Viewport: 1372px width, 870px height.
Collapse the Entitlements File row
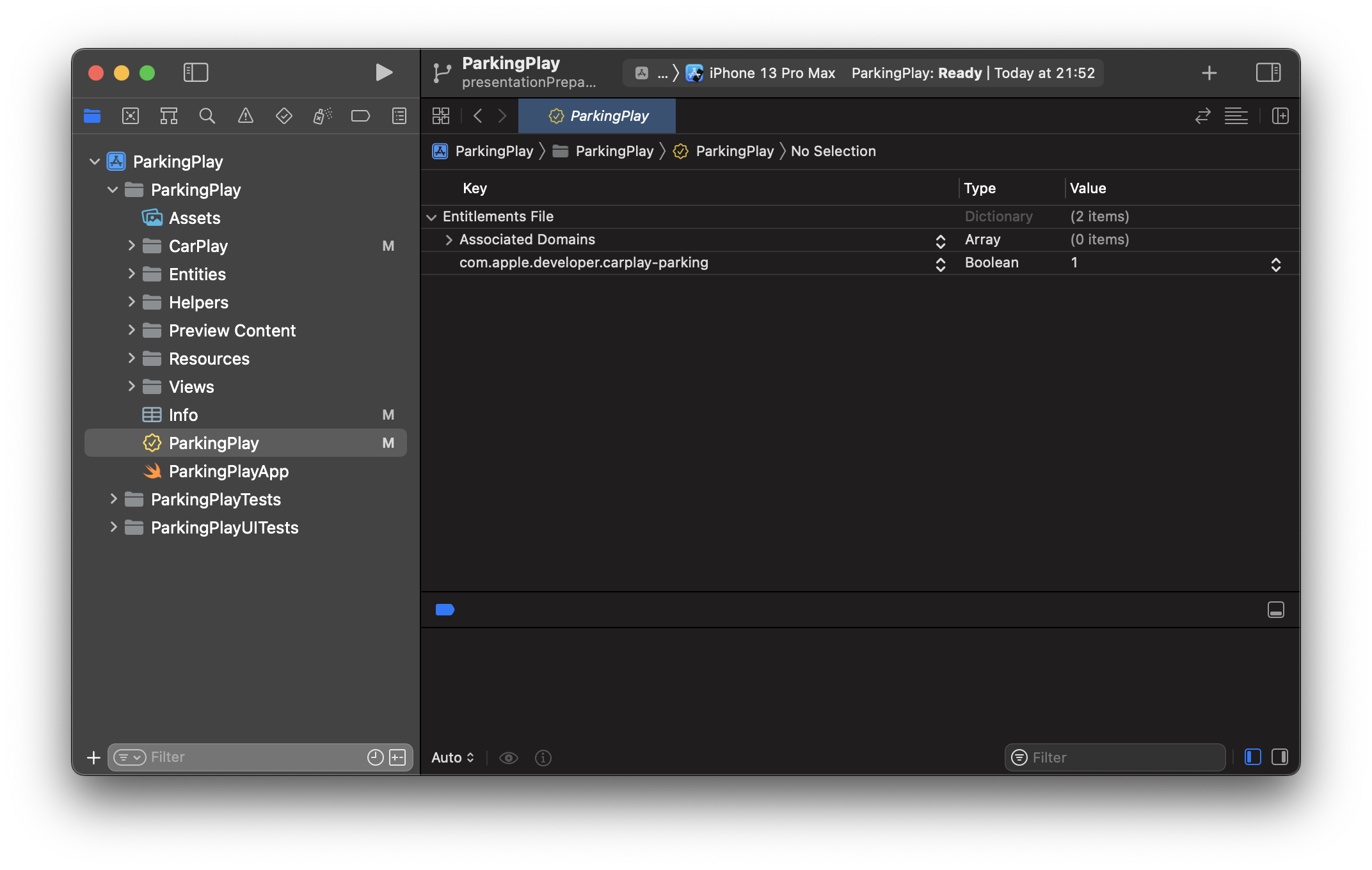(x=432, y=217)
